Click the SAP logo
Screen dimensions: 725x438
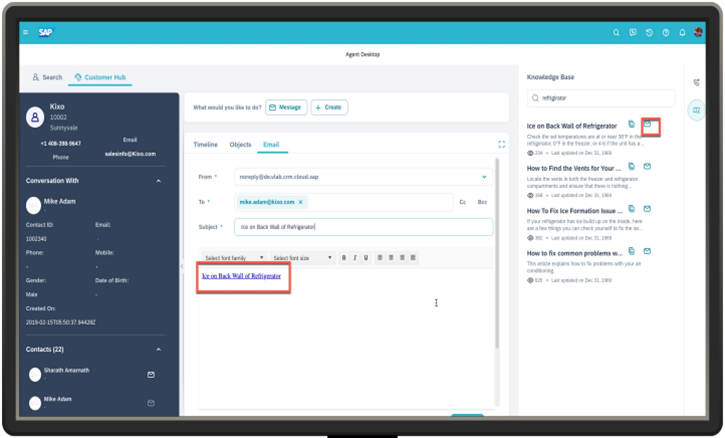coord(46,32)
